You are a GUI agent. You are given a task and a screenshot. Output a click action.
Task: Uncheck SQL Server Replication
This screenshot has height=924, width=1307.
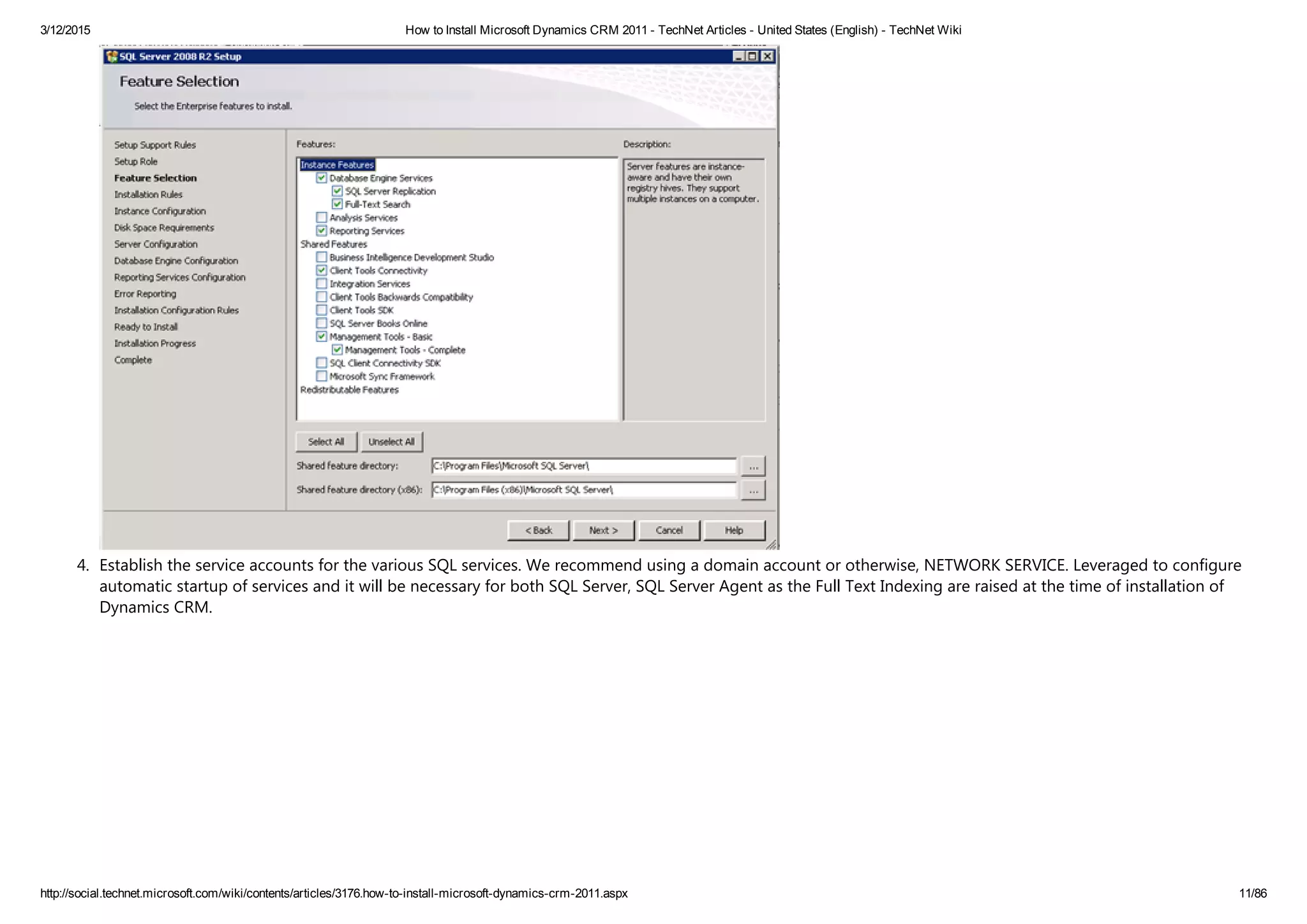338,191
